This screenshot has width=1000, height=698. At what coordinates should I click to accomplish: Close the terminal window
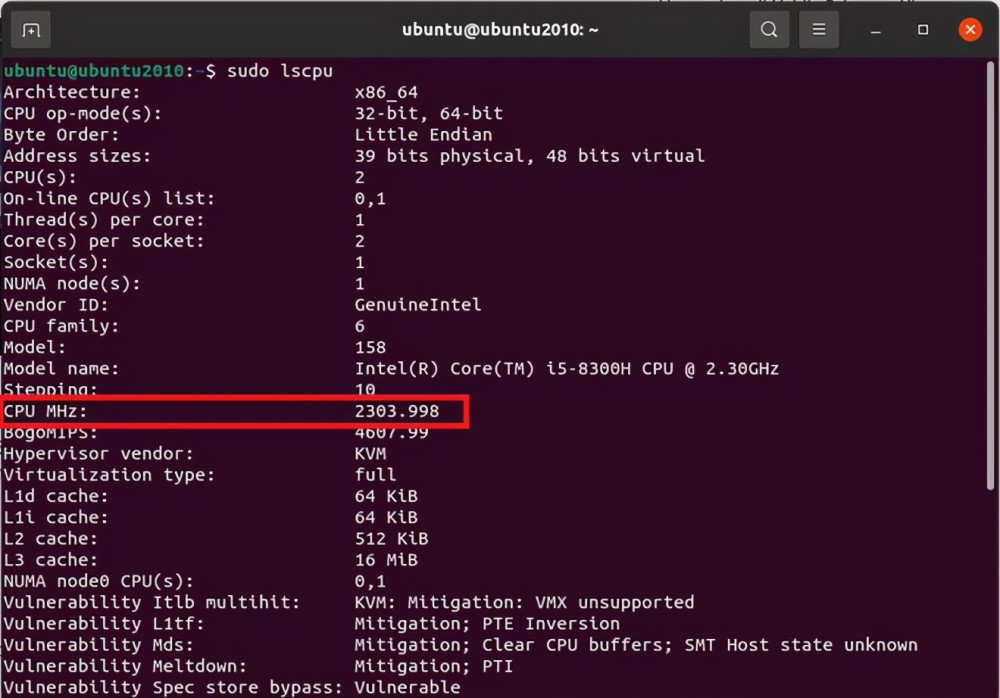click(970, 29)
